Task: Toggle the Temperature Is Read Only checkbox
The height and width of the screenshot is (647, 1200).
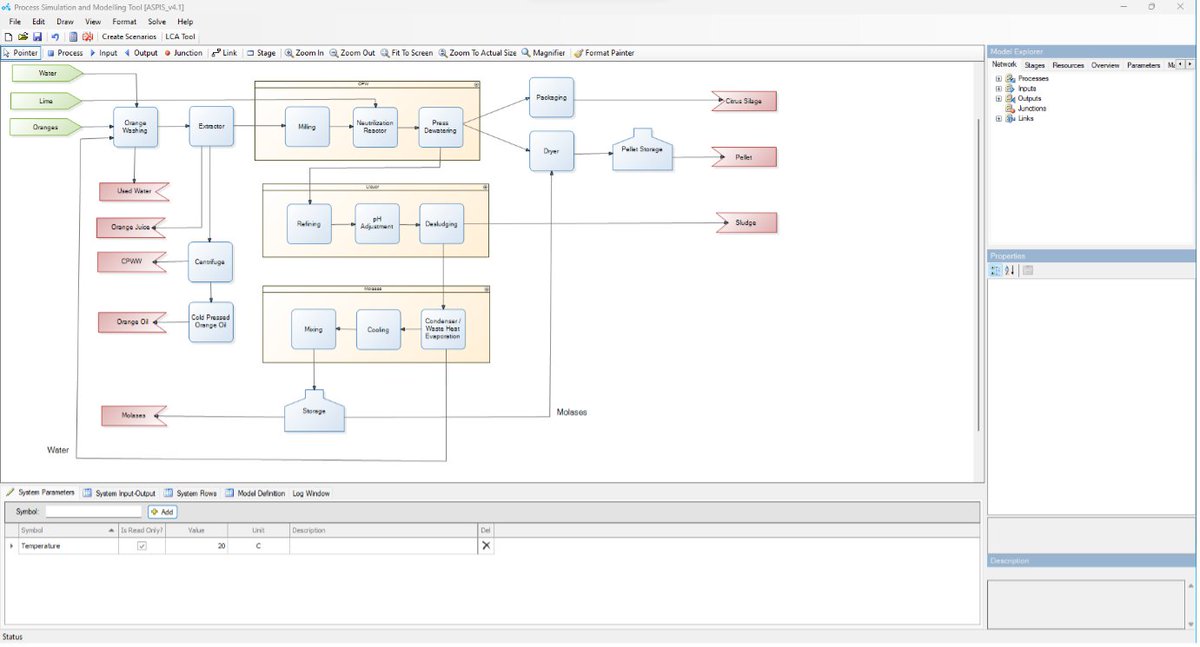Action: 141,546
